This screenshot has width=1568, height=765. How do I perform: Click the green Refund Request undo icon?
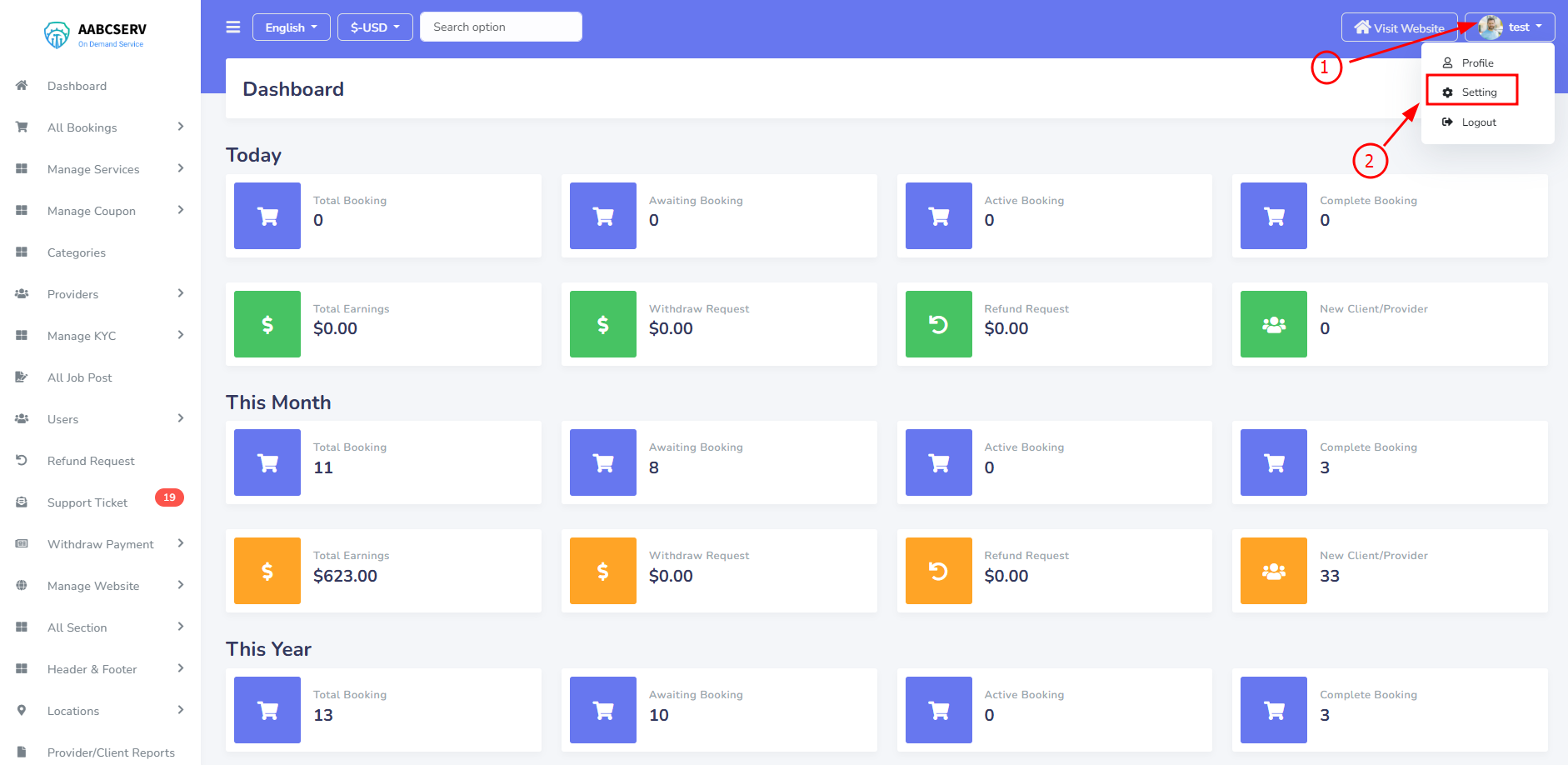tap(938, 324)
